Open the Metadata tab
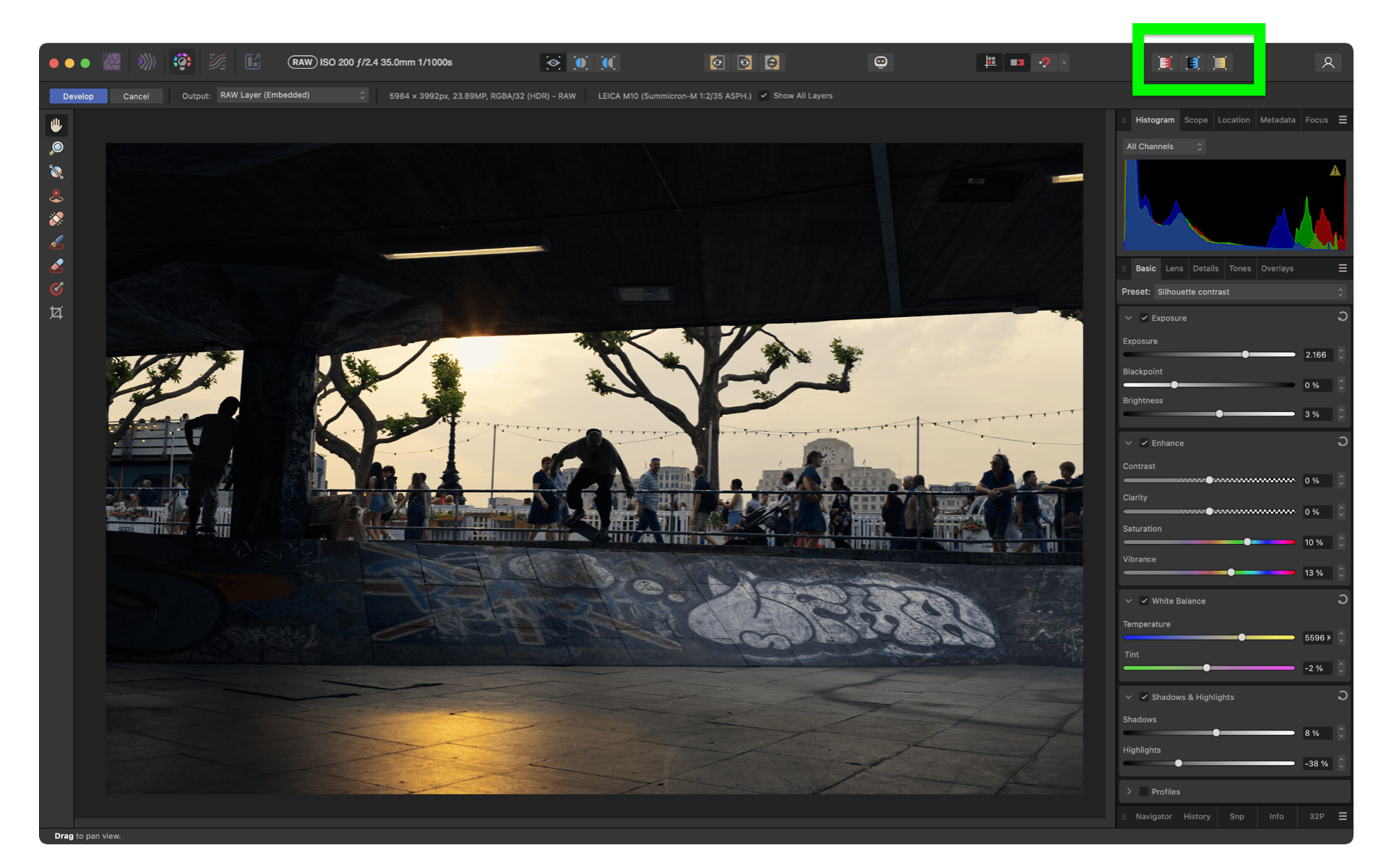 1277,120
